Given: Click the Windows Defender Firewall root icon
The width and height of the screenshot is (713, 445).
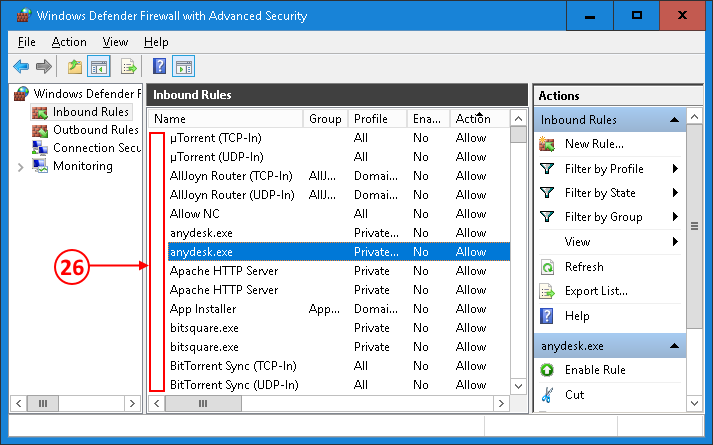Looking at the screenshot, I should [21, 94].
